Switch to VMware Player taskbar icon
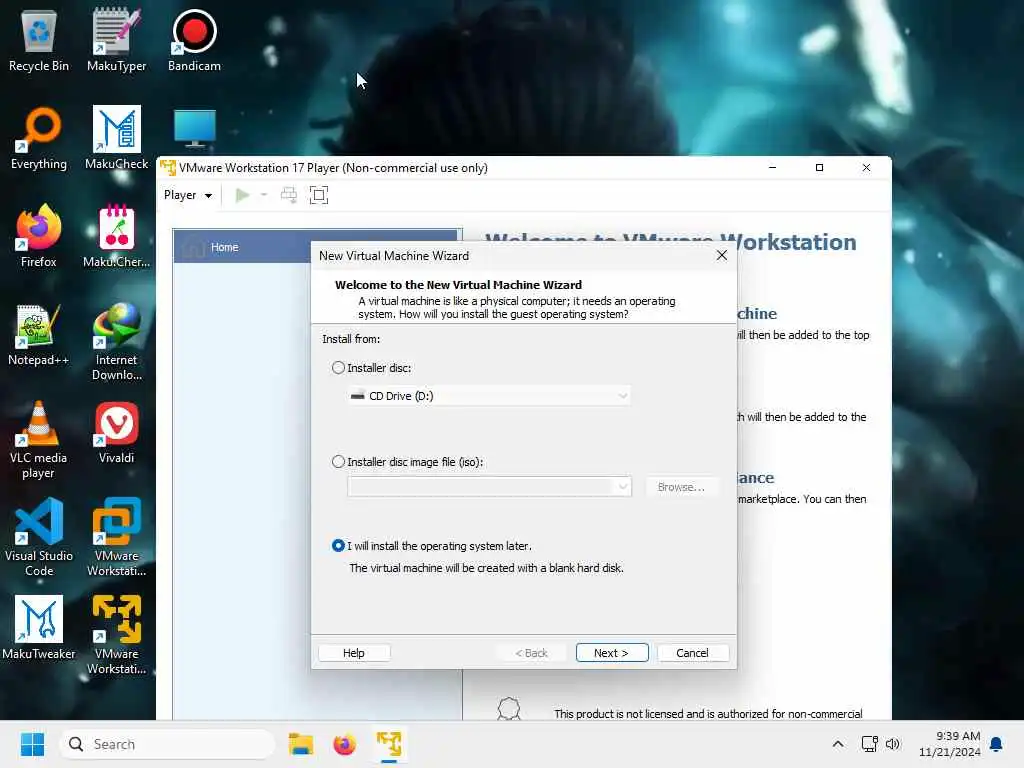 pos(389,744)
